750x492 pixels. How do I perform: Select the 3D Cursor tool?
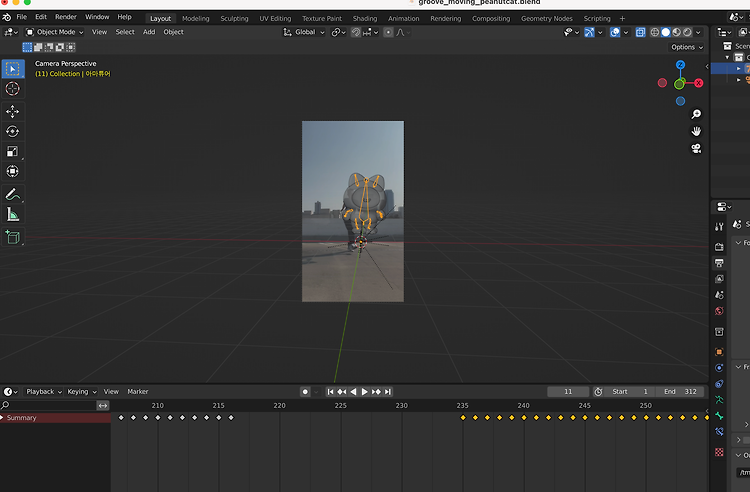tap(13, 89)
